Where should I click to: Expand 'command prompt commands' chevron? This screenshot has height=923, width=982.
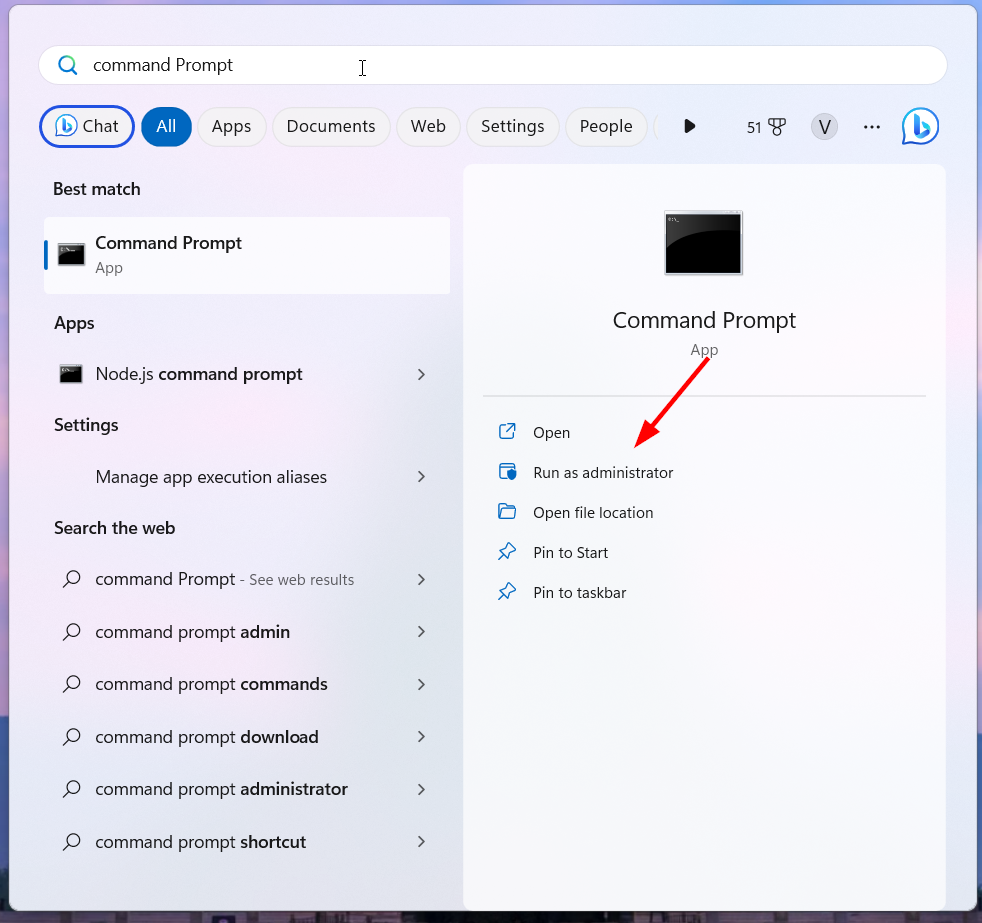coord(421,684)
